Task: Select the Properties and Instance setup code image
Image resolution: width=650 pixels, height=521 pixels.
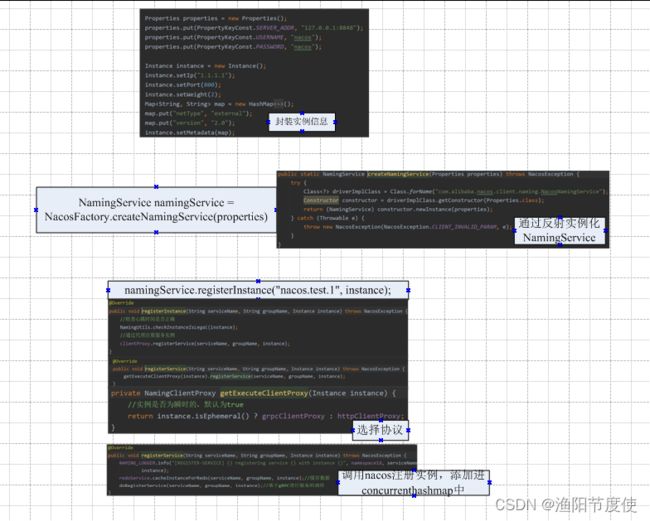Action: pyautogui.click(x=254, y=73)
